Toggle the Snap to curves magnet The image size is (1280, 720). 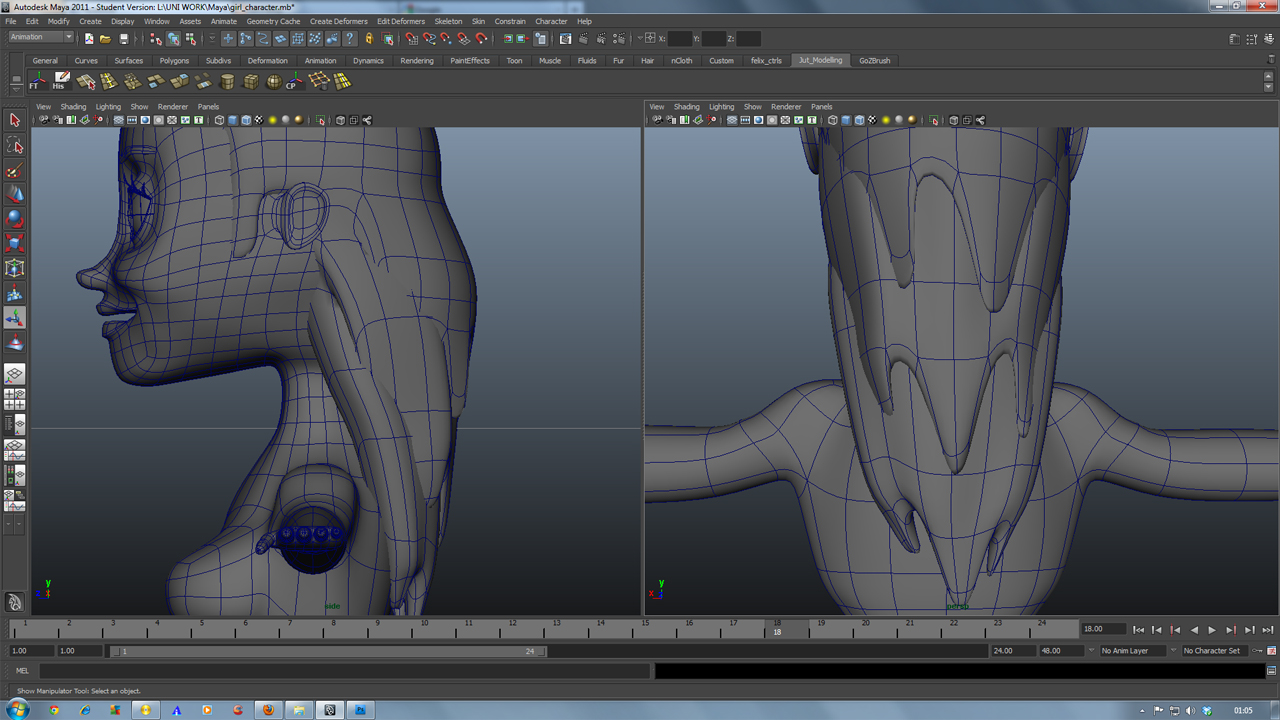tap(428, 40)
